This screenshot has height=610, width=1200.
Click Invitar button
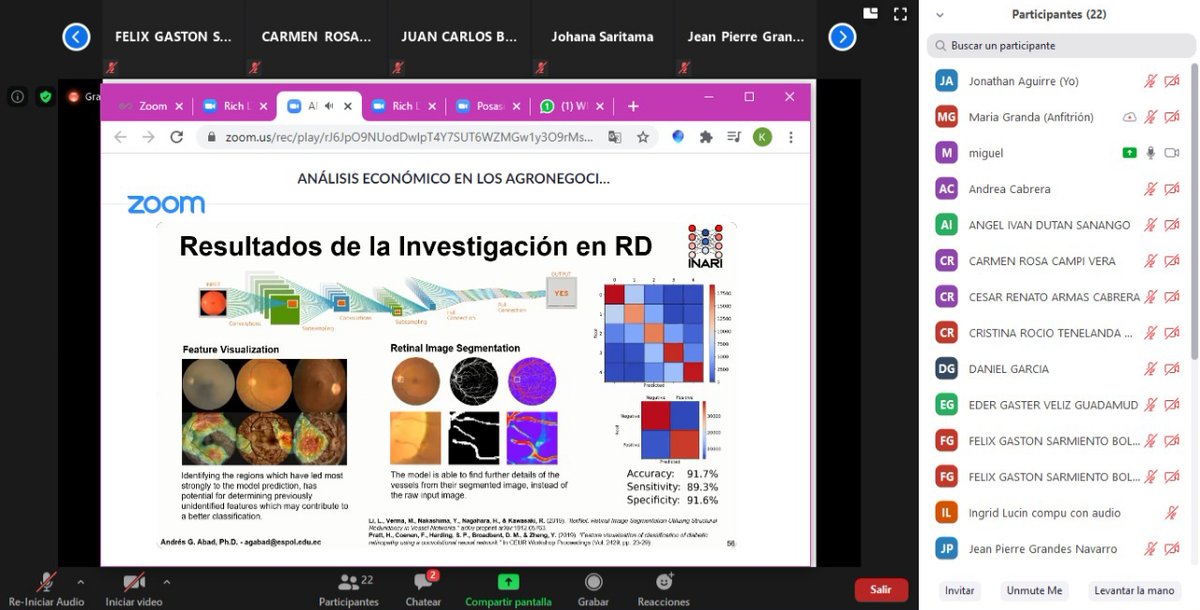point(960,590)
